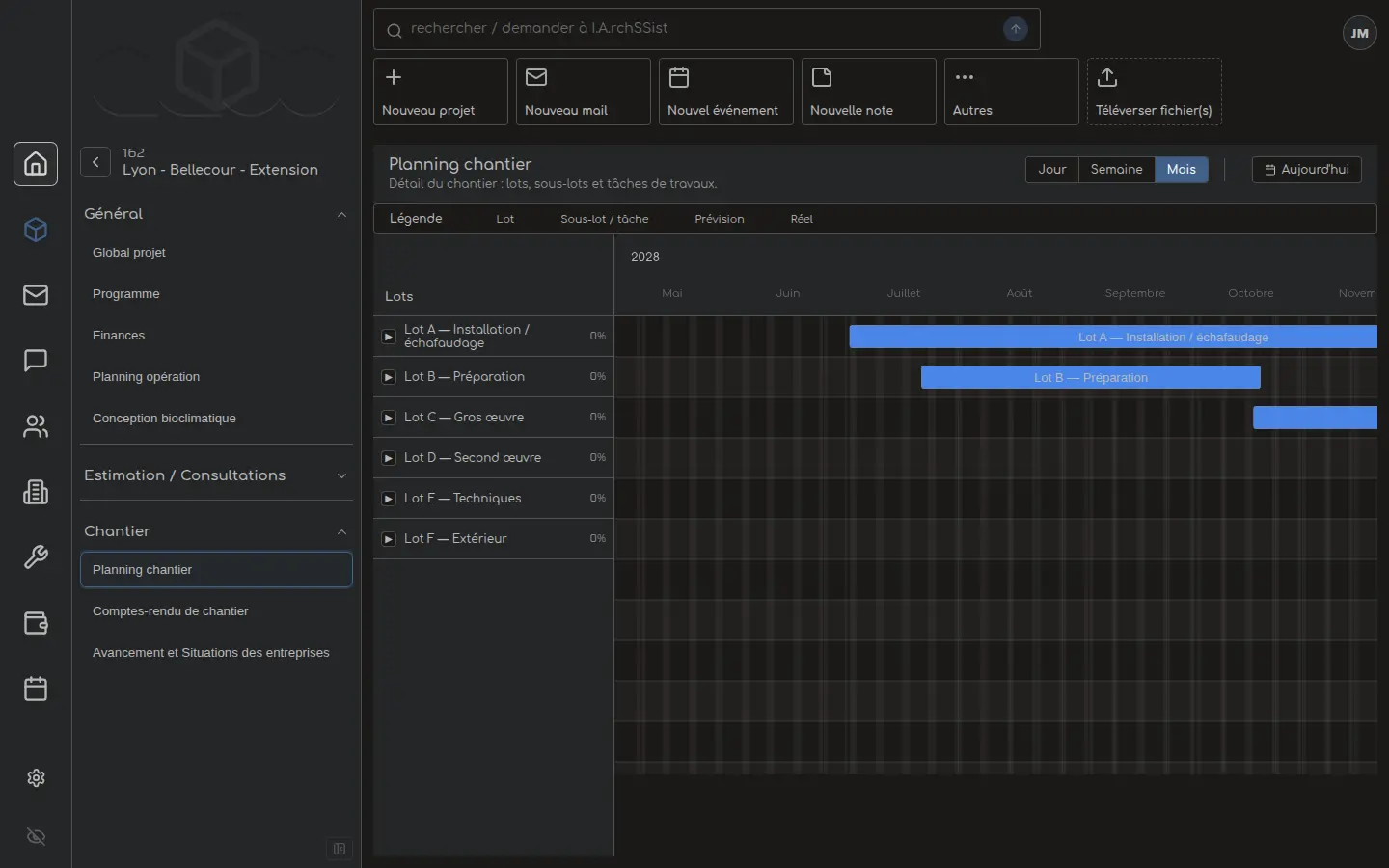The width and height of the screenshot is (1389, 868).
Task: Open the wallet sidebar icon
Action: point(36,623)
